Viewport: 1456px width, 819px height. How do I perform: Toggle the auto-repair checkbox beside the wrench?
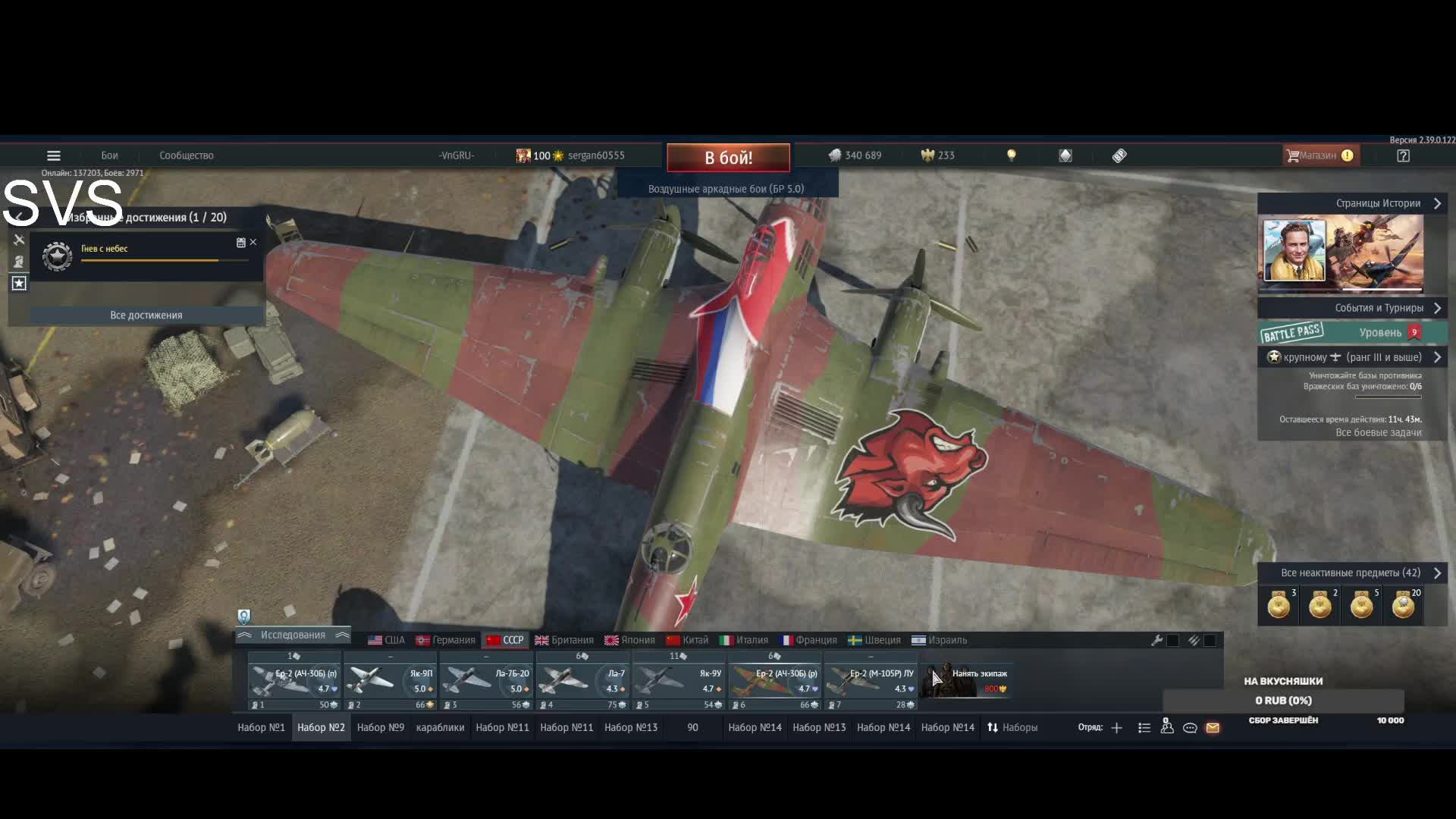pyautogui.click(x=1173, y=641)
